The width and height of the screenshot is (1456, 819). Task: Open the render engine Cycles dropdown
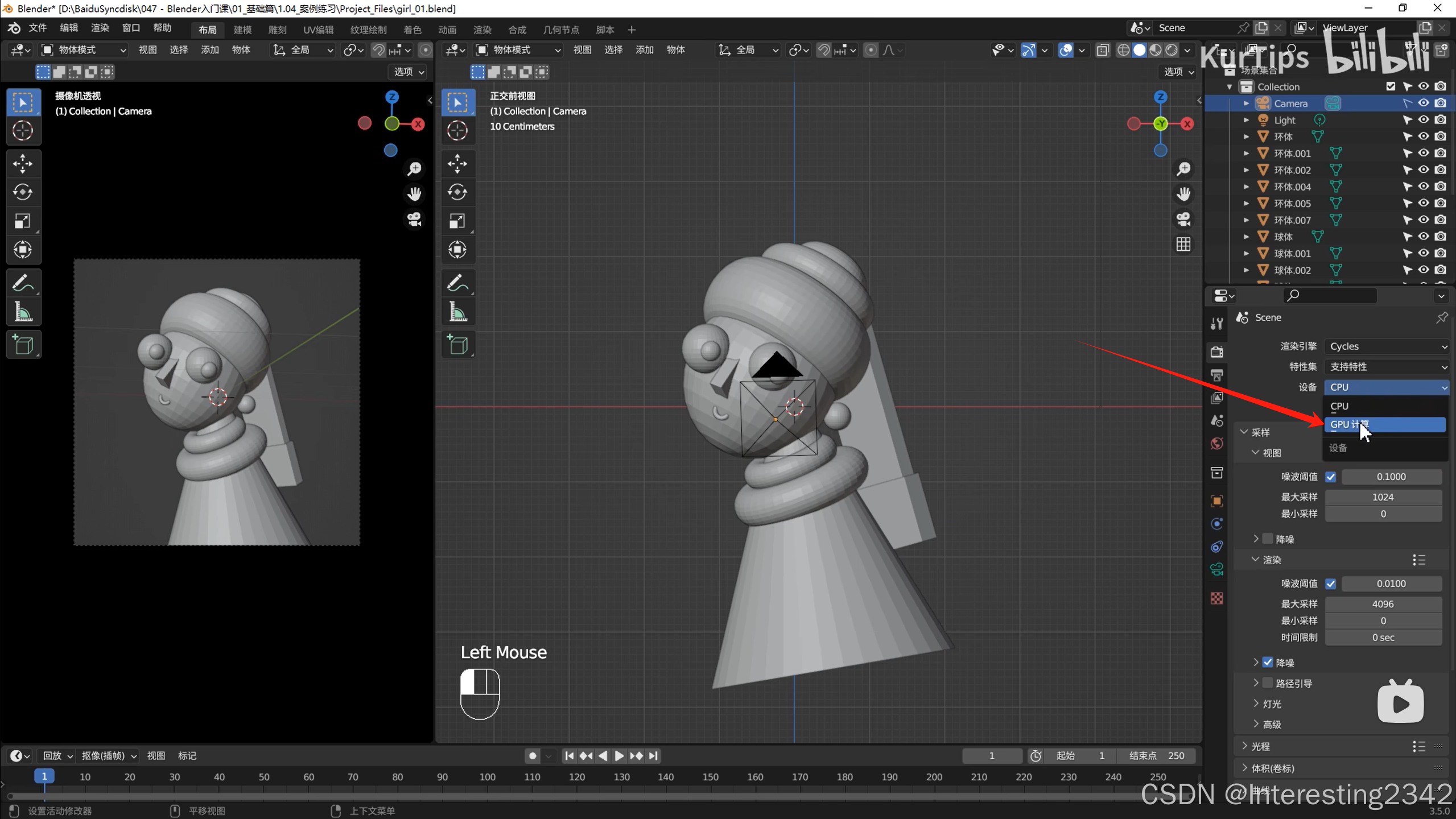[x=1386, y=346]
